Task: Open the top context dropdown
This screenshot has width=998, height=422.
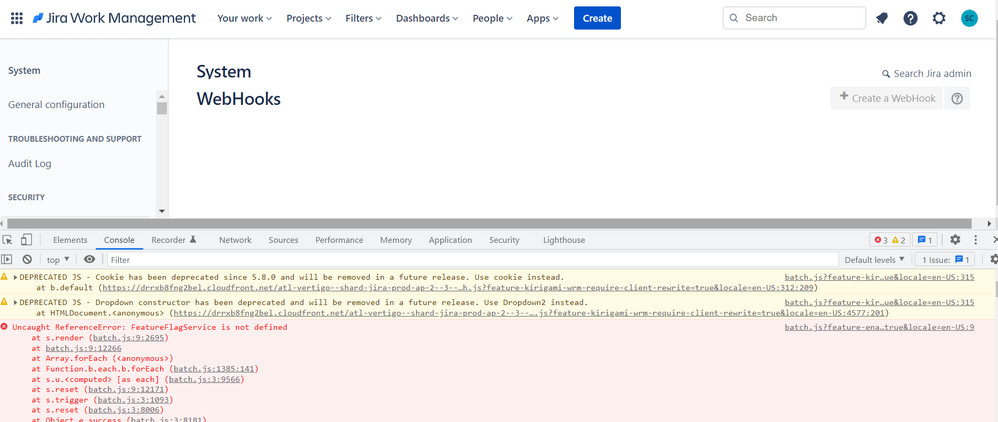Action: (x=59, y=260)
